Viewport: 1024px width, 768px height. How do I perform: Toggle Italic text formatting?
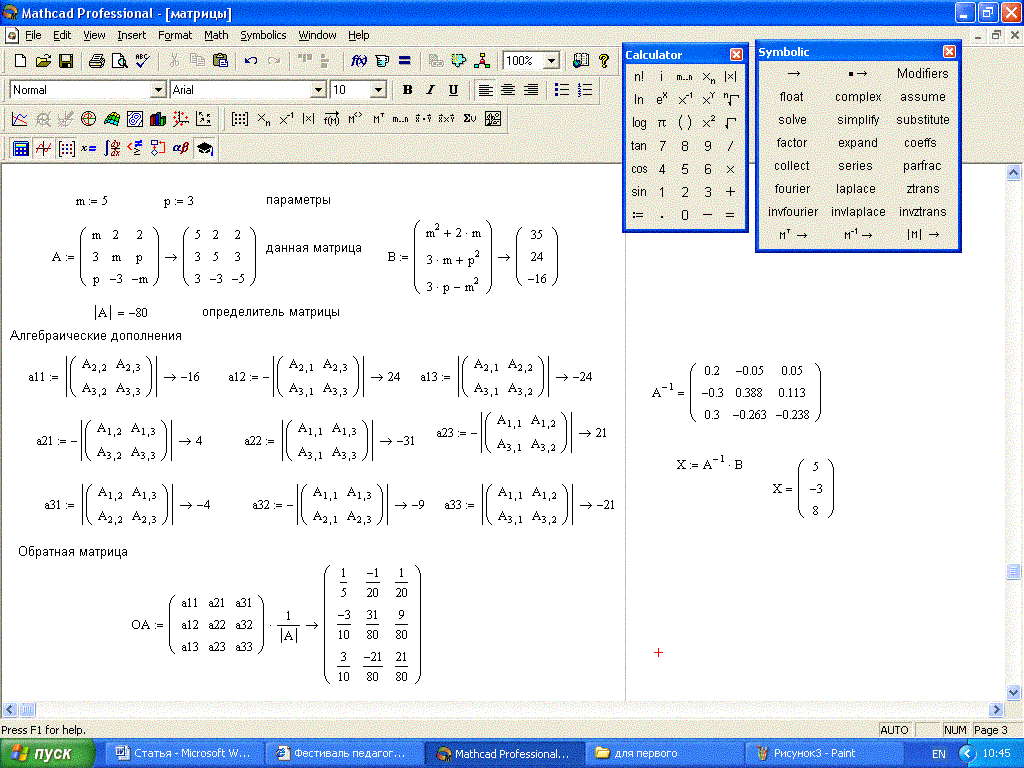coord(430,90)
